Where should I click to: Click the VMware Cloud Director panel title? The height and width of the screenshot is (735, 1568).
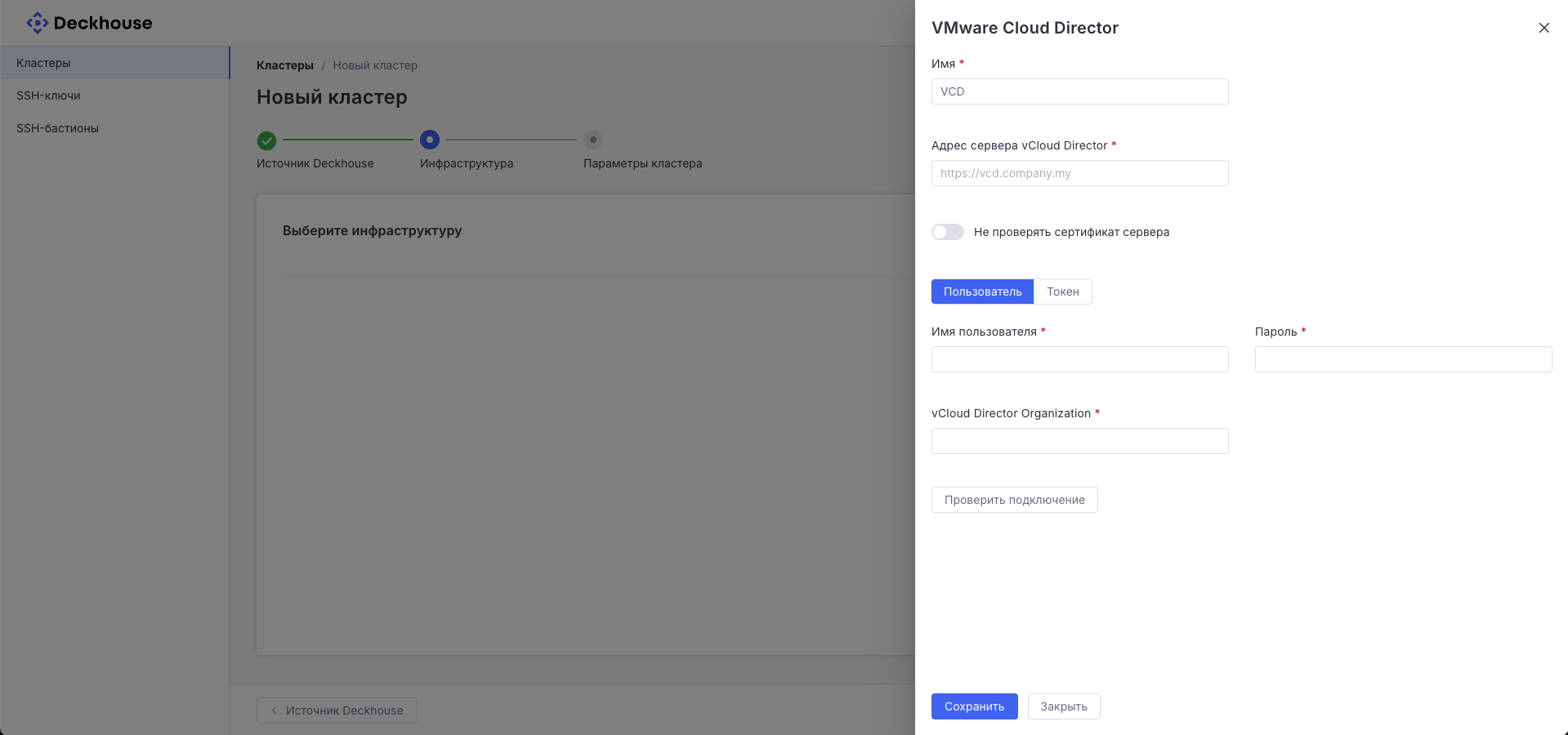coord(1025,28)
